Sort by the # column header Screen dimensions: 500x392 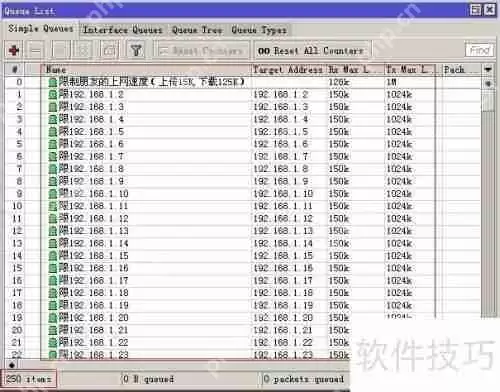pos(15,69)
